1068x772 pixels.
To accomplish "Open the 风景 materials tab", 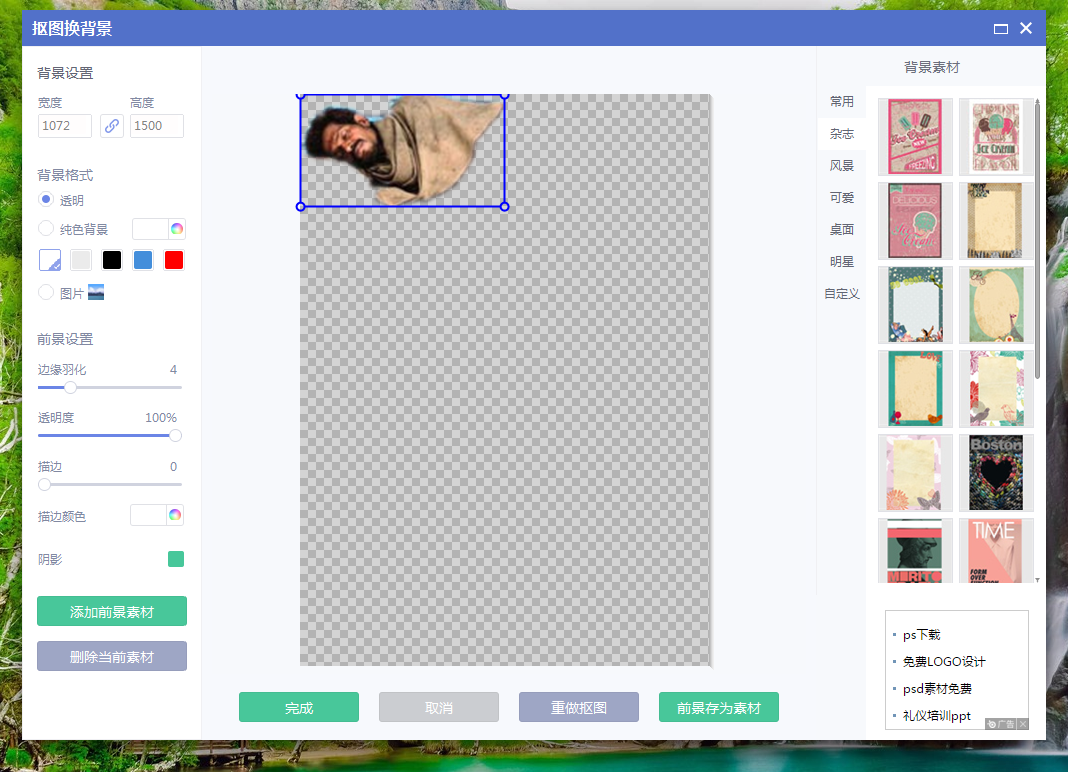I will pos(842,166).
